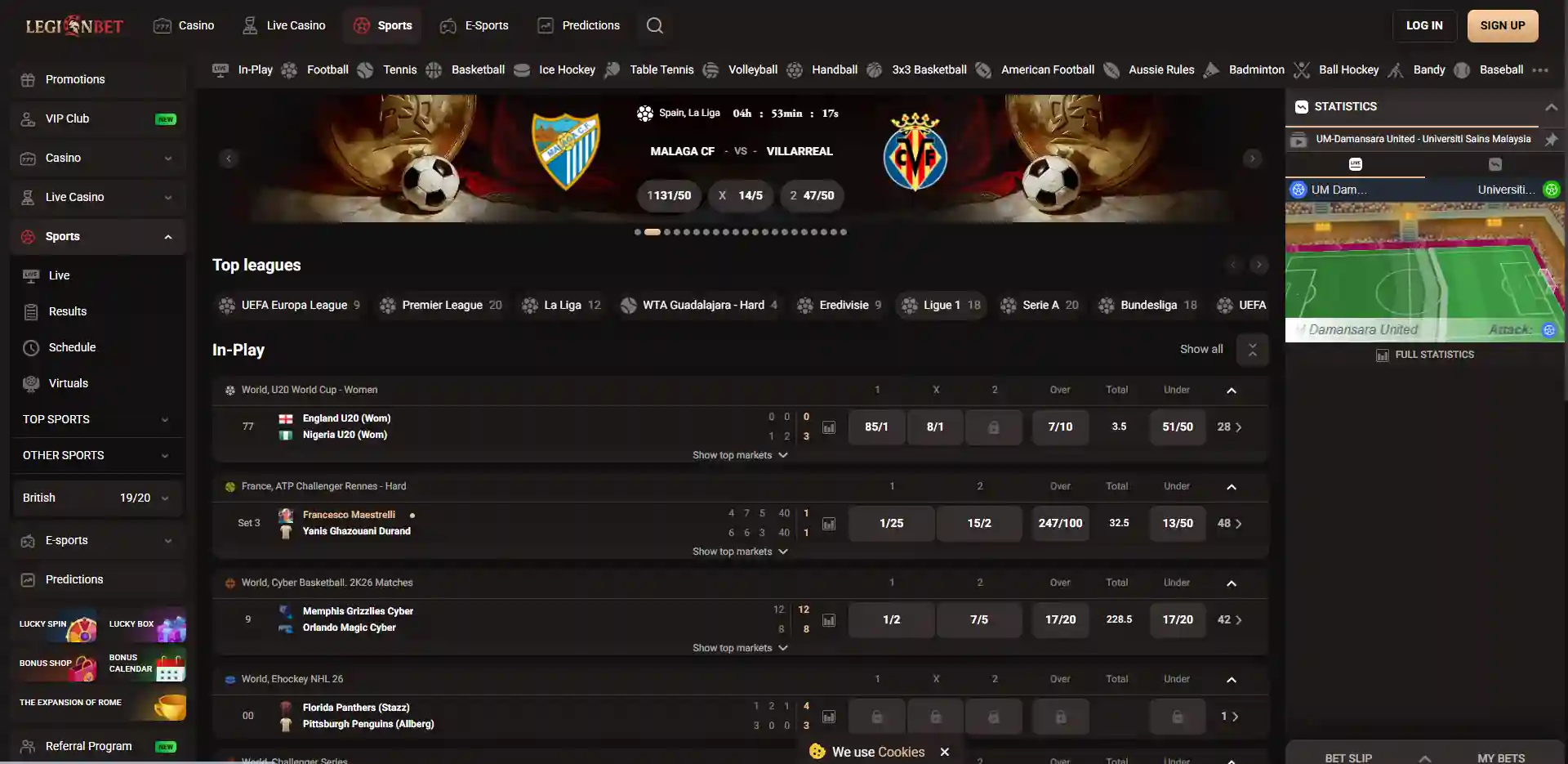The image size is (1568, 764).
Task: Expand Live Casino sidebar section
Action: pos(98,197)
